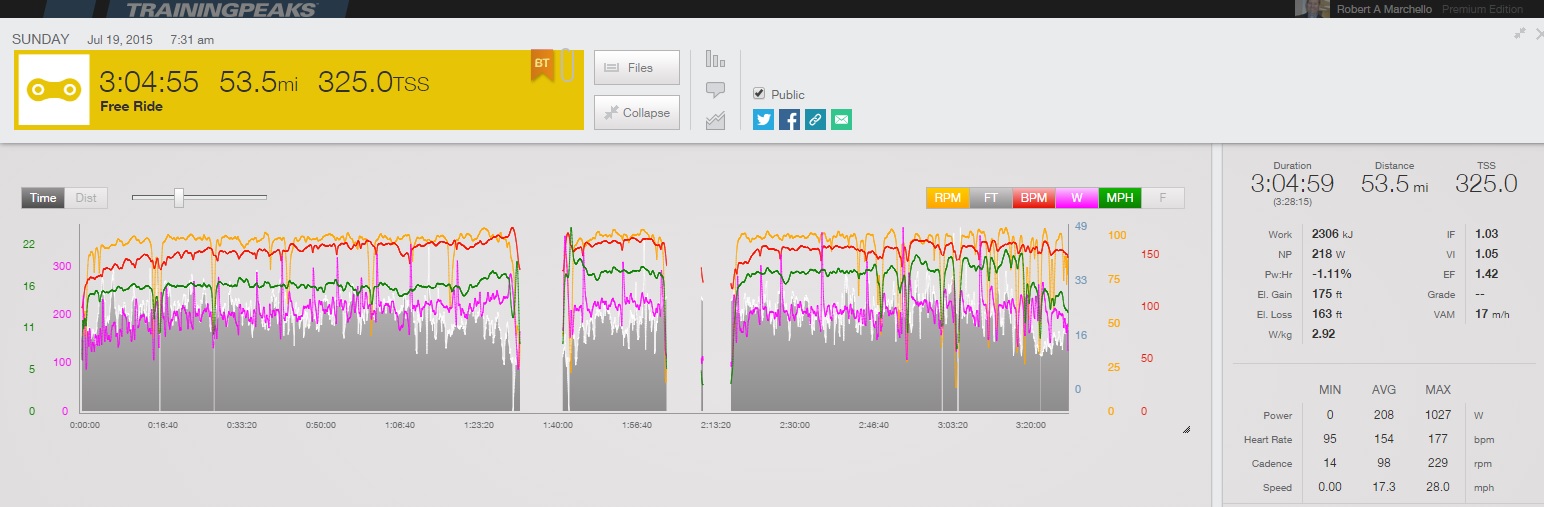Image resolution: width=1544 pixels, height=507 pixels.
Task: Hide the W power series
Action: pos(1076,198)
